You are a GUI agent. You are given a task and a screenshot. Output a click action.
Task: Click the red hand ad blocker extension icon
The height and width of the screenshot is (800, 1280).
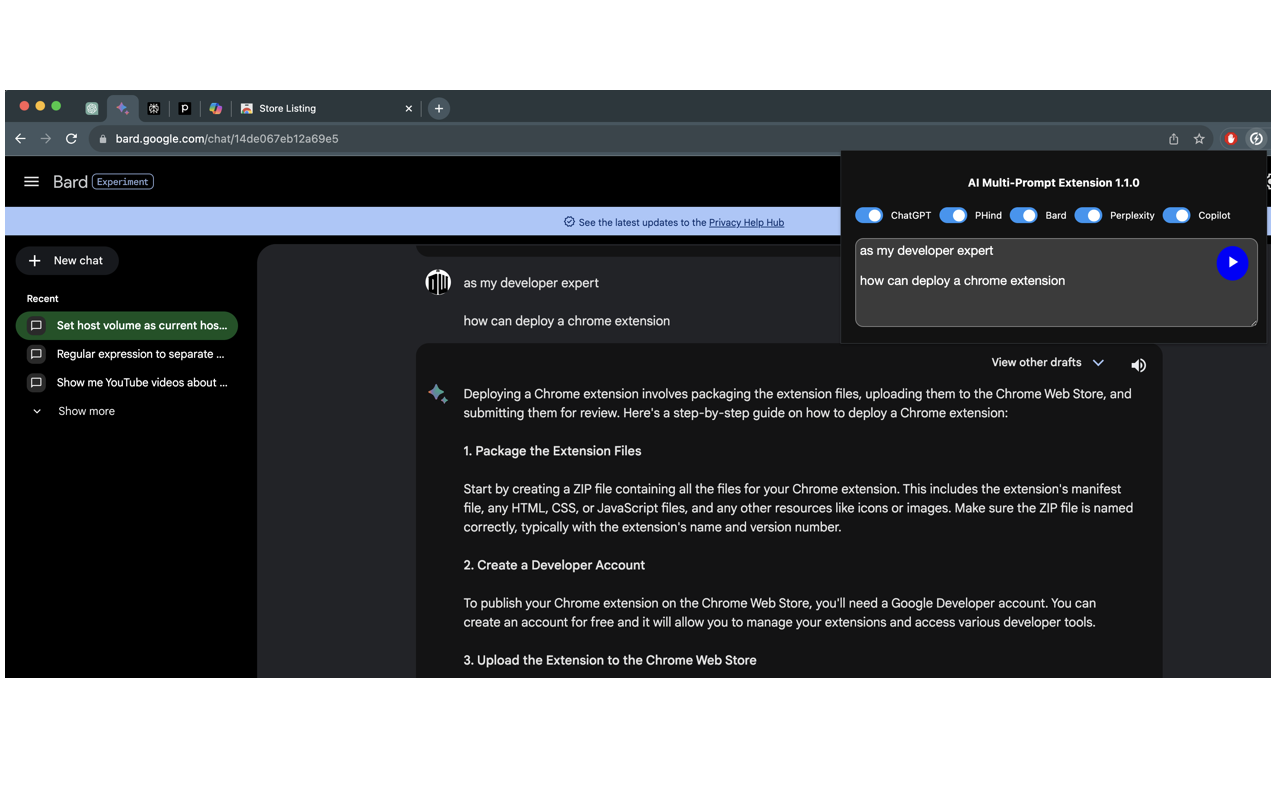[1231, 139]
